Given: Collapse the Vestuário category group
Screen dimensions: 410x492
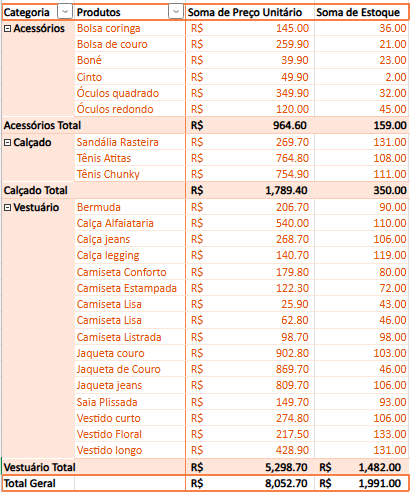Looking at the screenshot, I should point(7,208).
